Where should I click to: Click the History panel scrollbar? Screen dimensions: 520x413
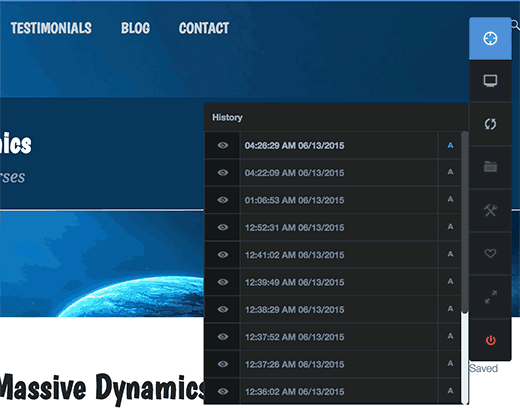point(465,222)
